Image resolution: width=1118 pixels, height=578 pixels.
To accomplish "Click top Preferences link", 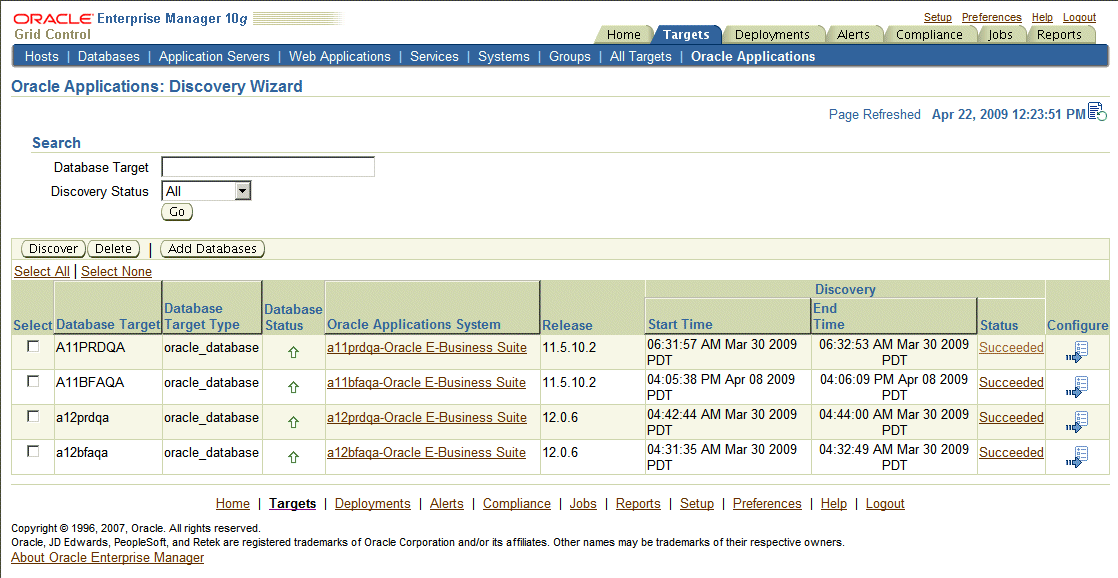I will pos(991,17).
